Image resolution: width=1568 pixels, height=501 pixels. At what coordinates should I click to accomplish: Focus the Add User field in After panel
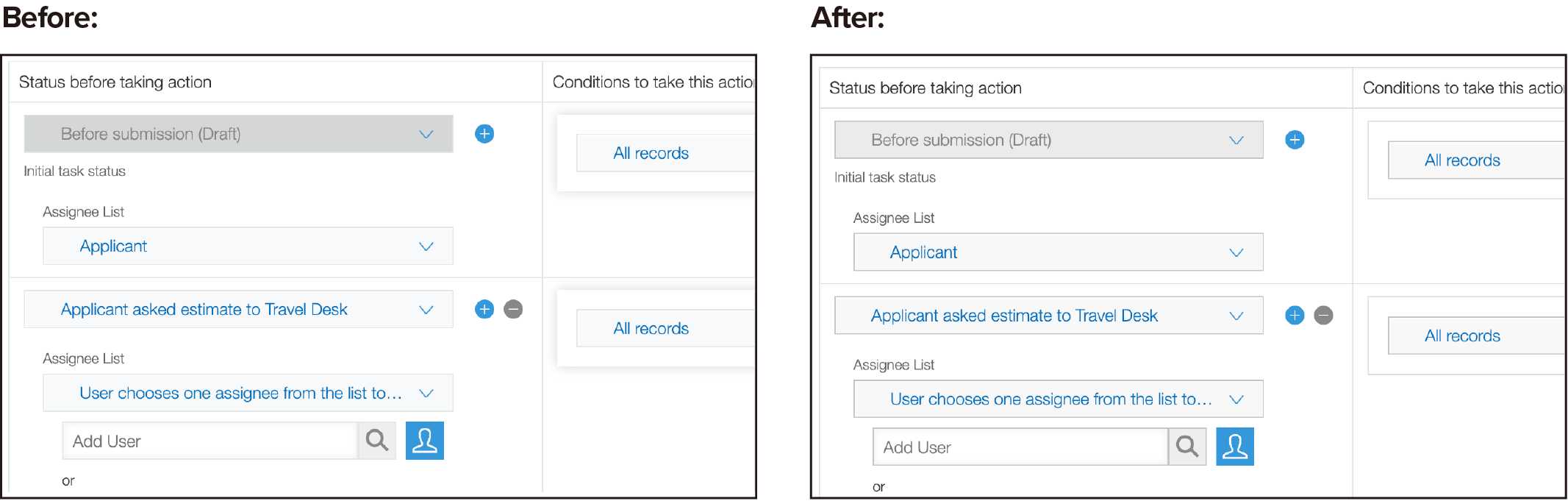pos(1020,447)
